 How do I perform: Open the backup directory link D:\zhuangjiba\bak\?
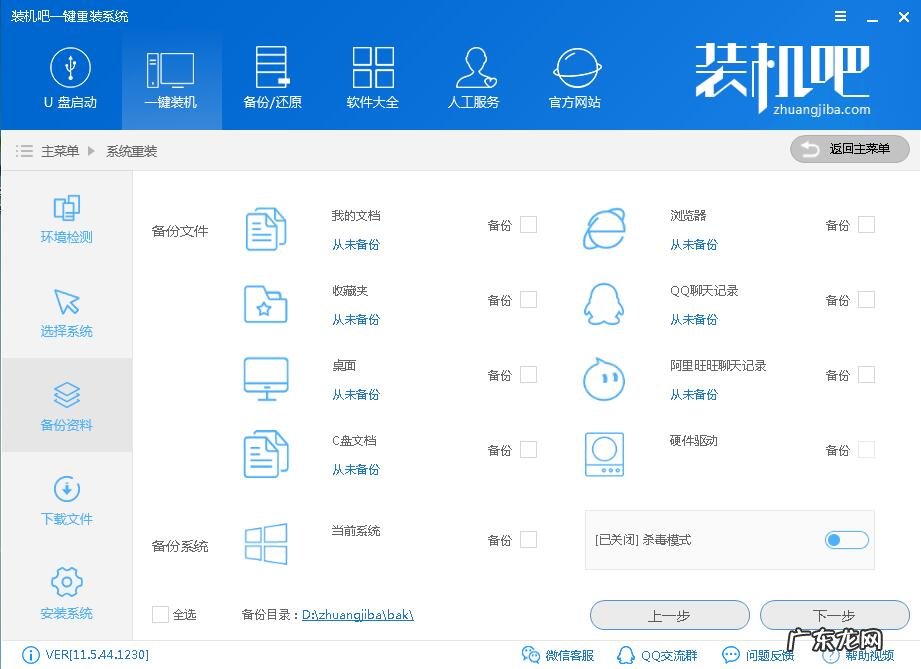pos(357,614)
